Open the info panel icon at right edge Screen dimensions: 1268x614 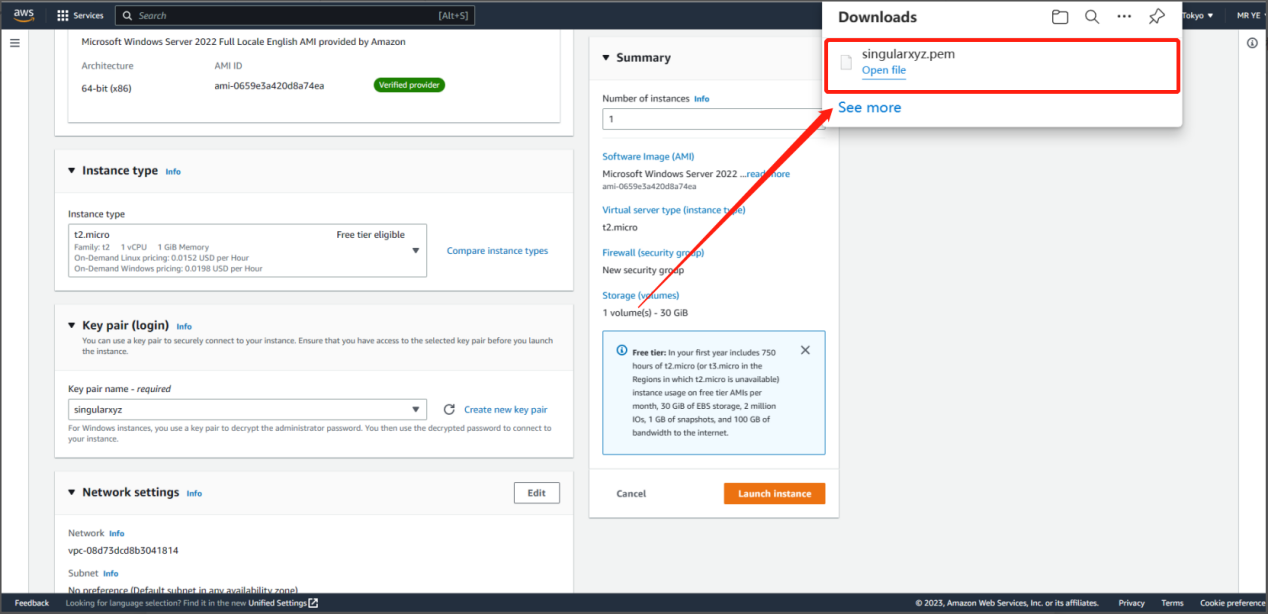tap(1252, 43)
